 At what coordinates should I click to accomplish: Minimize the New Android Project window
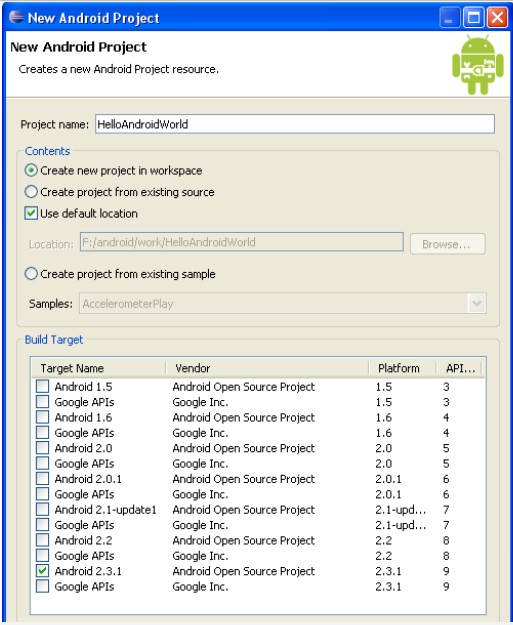449,18
